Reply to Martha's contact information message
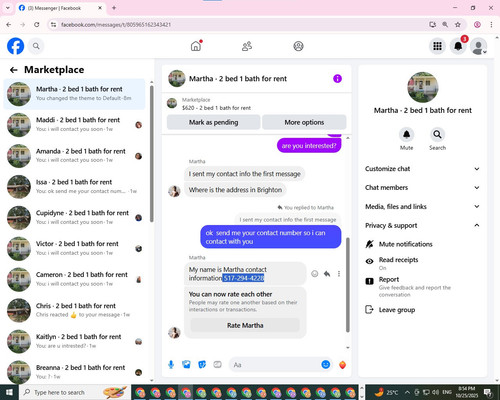Image resolution: width=500 pixels, height=400 pixels. [x=327, y=274]
